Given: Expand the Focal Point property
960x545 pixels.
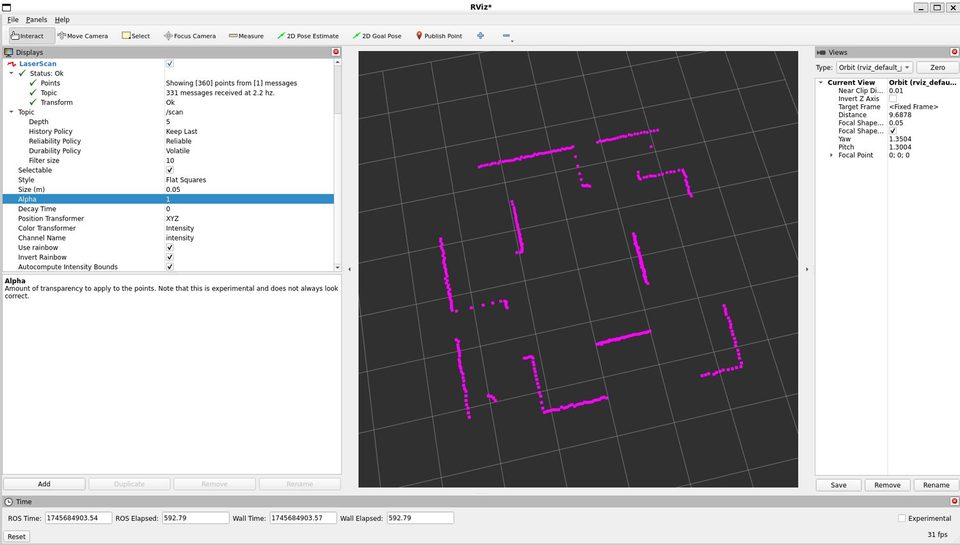Looking at the screenshot, I should 831,155.
